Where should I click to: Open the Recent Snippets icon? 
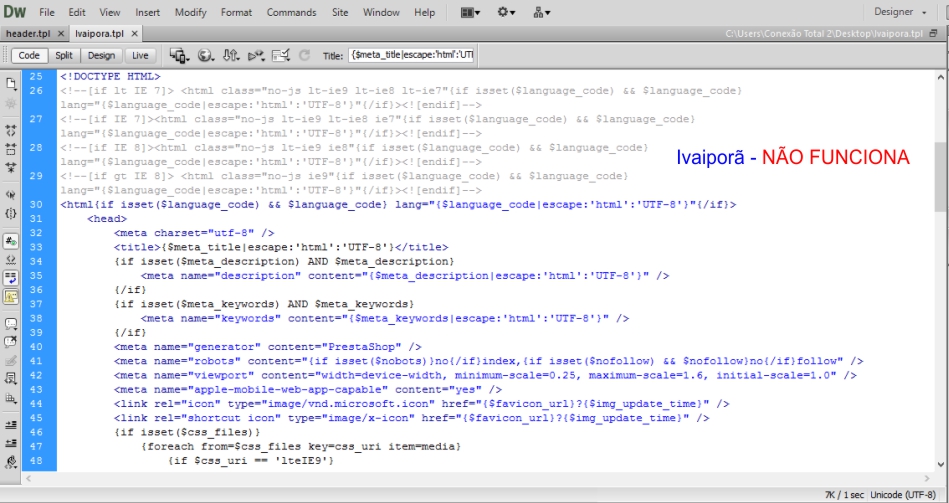pos(10,379)
